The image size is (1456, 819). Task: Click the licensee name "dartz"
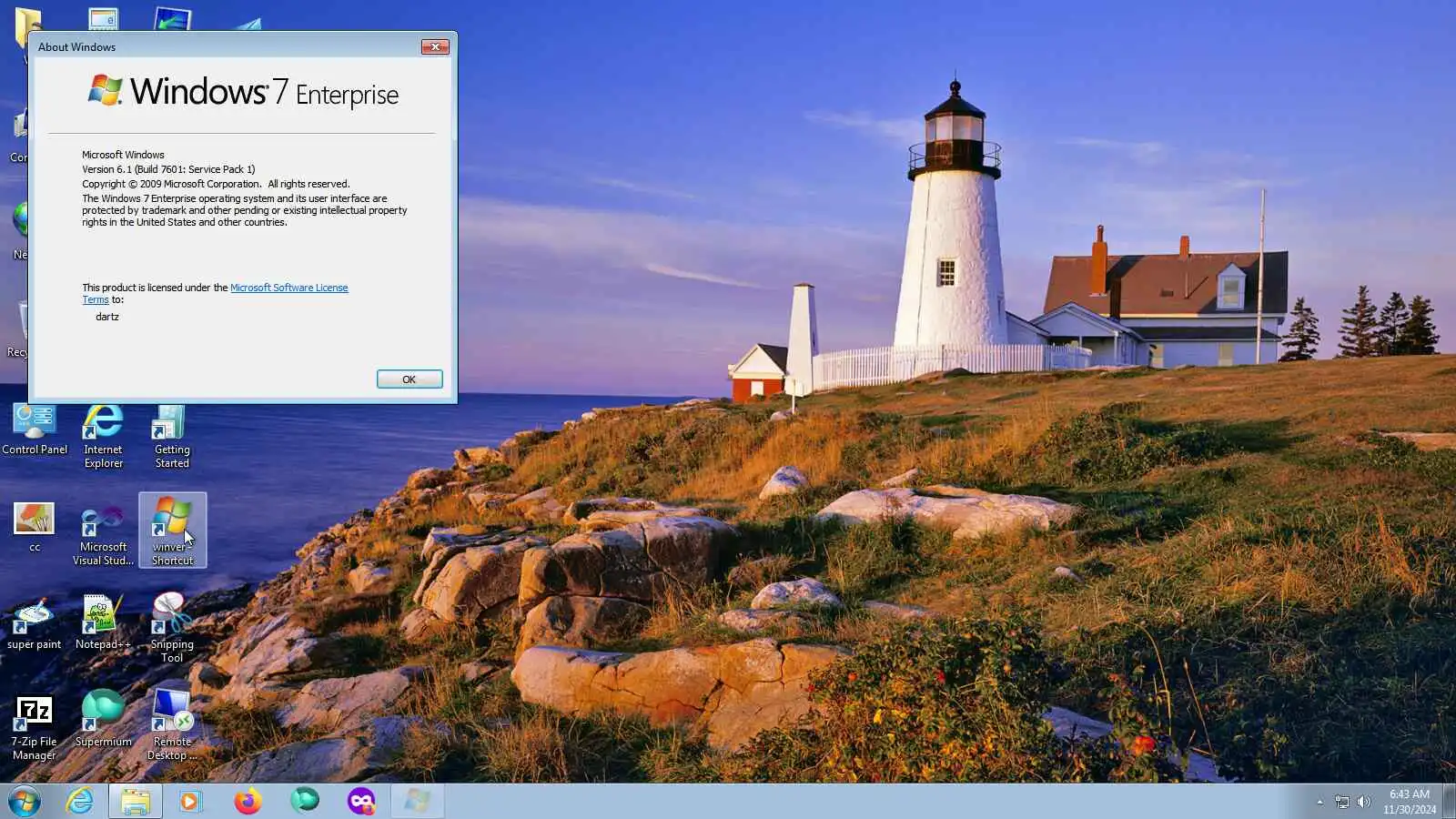[107, 317]
